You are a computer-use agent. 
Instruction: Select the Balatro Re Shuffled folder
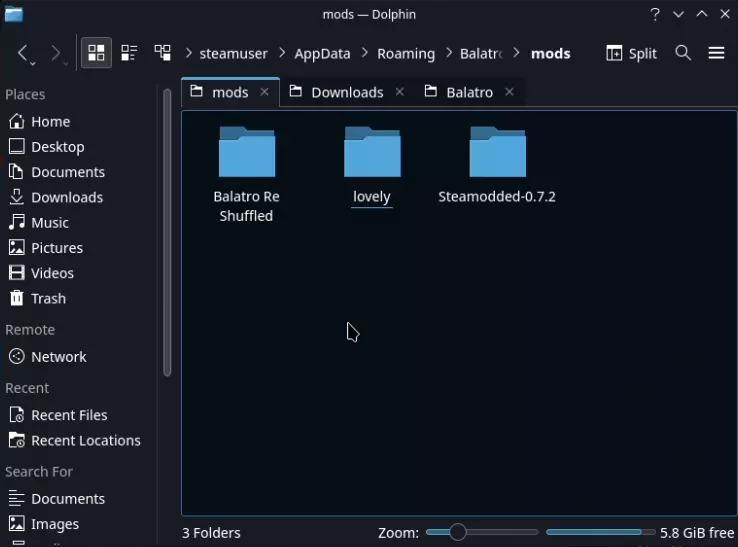click(247, 174)
